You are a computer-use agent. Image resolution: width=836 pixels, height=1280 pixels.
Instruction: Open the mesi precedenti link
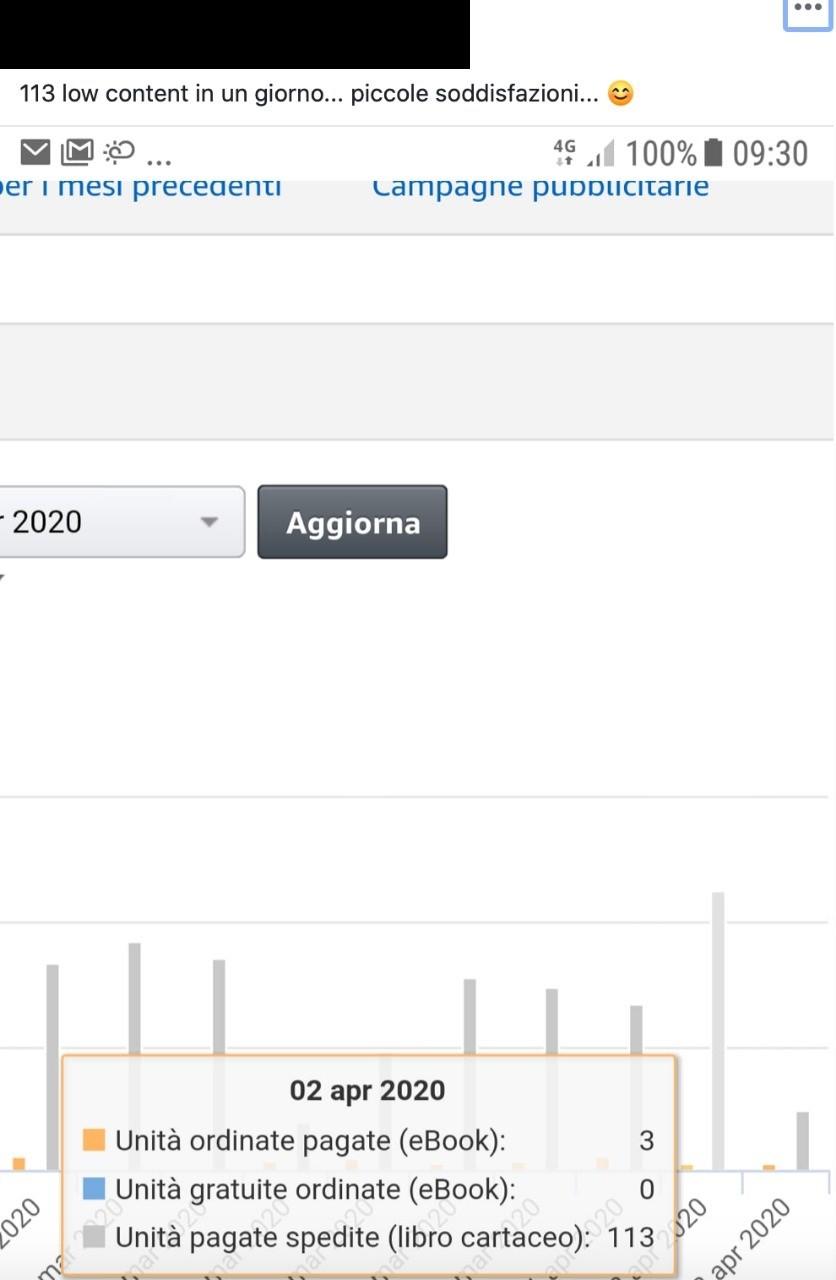point(140,186)
